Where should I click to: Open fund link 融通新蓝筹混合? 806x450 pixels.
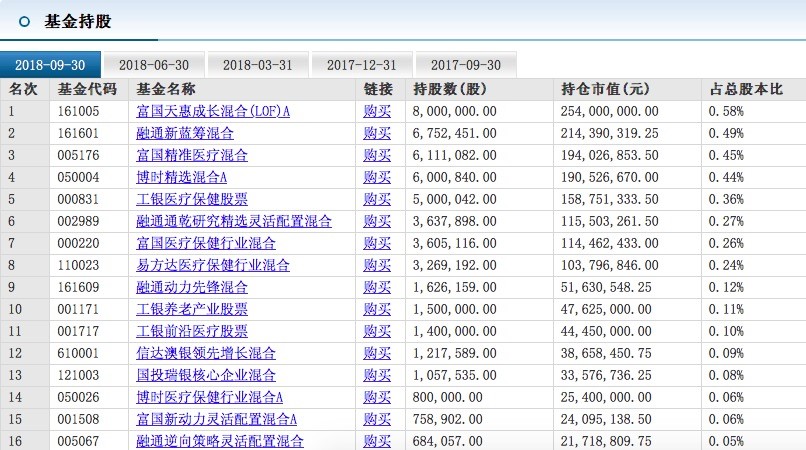point(185,133)
